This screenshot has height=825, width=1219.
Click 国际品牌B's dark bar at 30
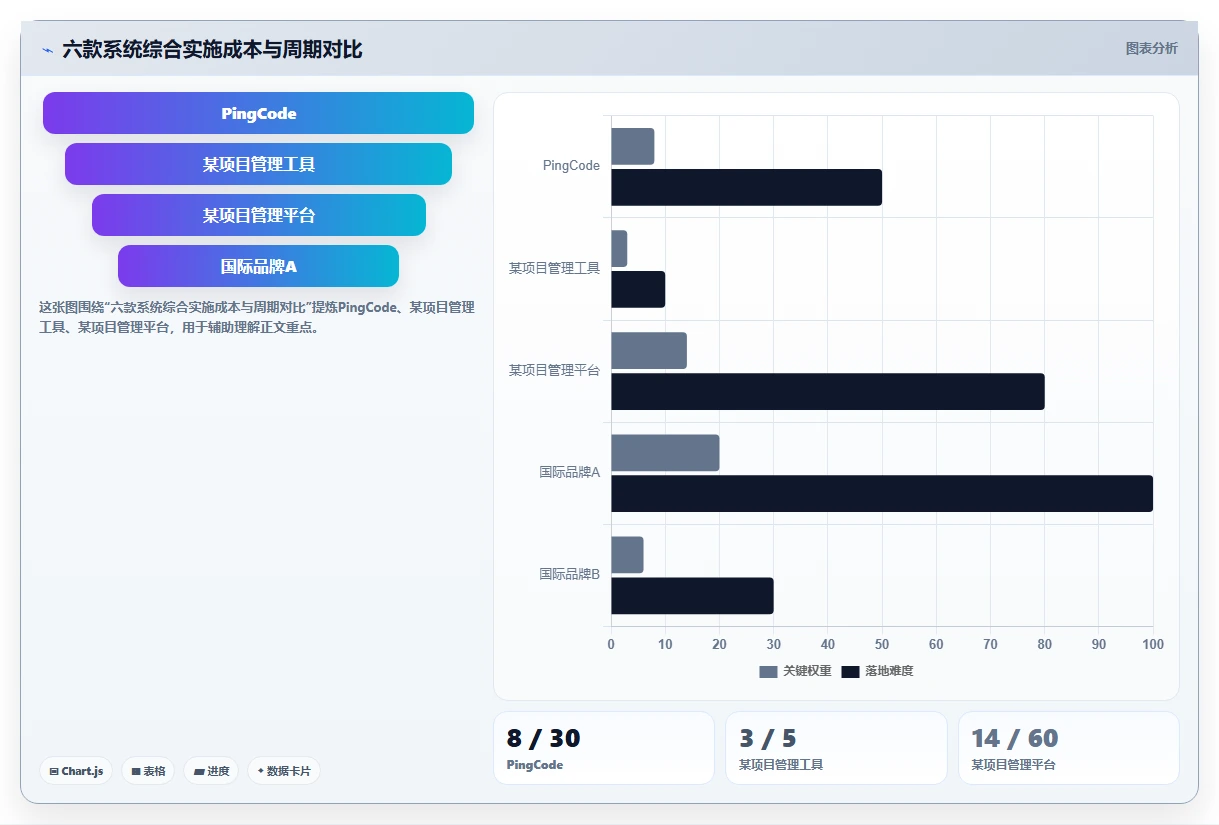click(x=692, y=595)
